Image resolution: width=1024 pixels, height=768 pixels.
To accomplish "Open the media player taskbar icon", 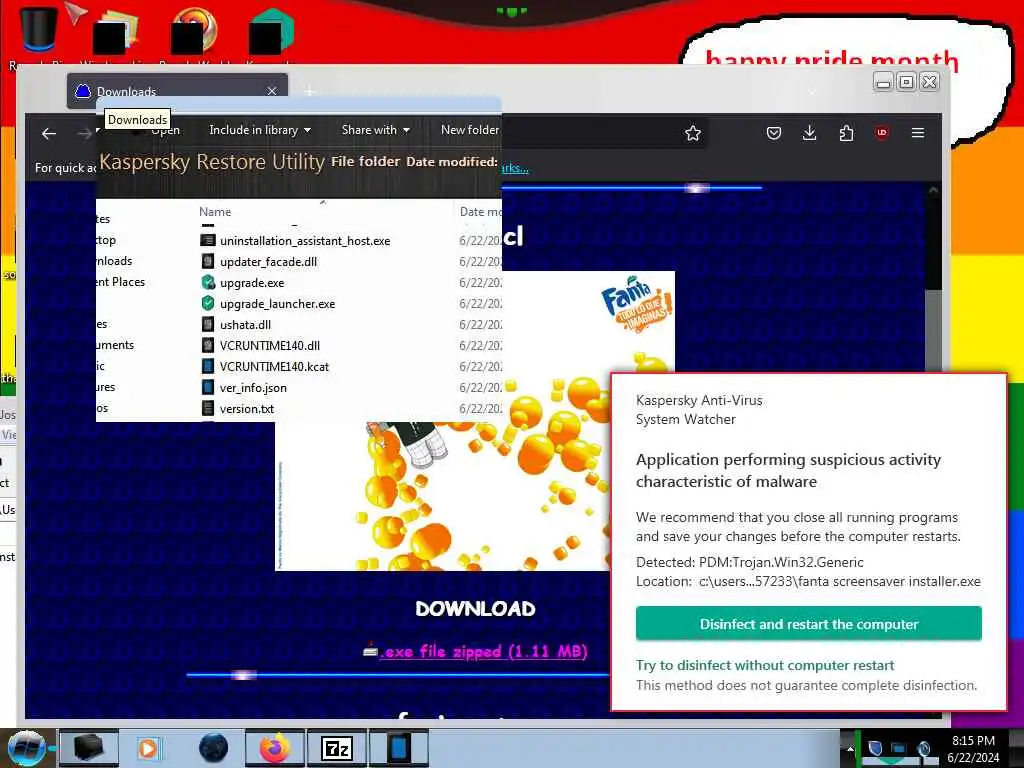I will tap(148, 748).
